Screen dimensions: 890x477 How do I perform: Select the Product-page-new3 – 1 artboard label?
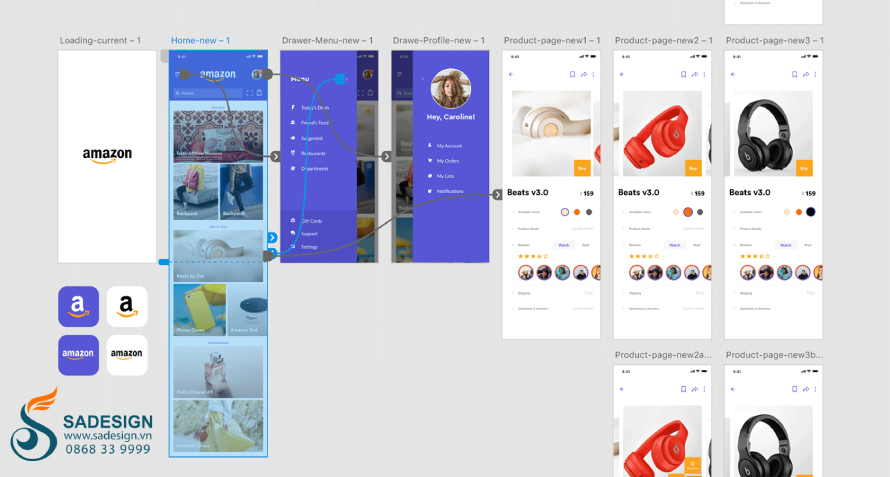coord(774,40)
